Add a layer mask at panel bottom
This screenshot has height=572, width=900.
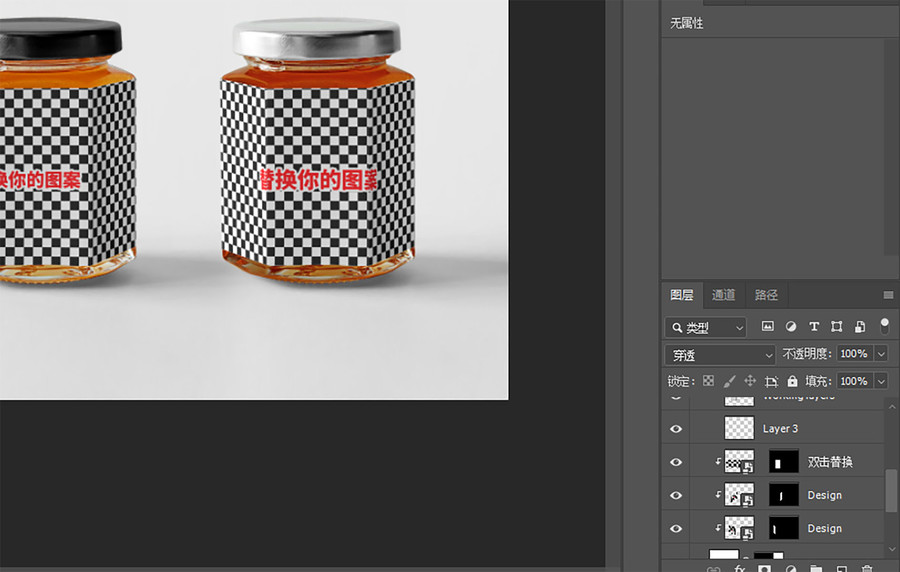coord(764,569)
